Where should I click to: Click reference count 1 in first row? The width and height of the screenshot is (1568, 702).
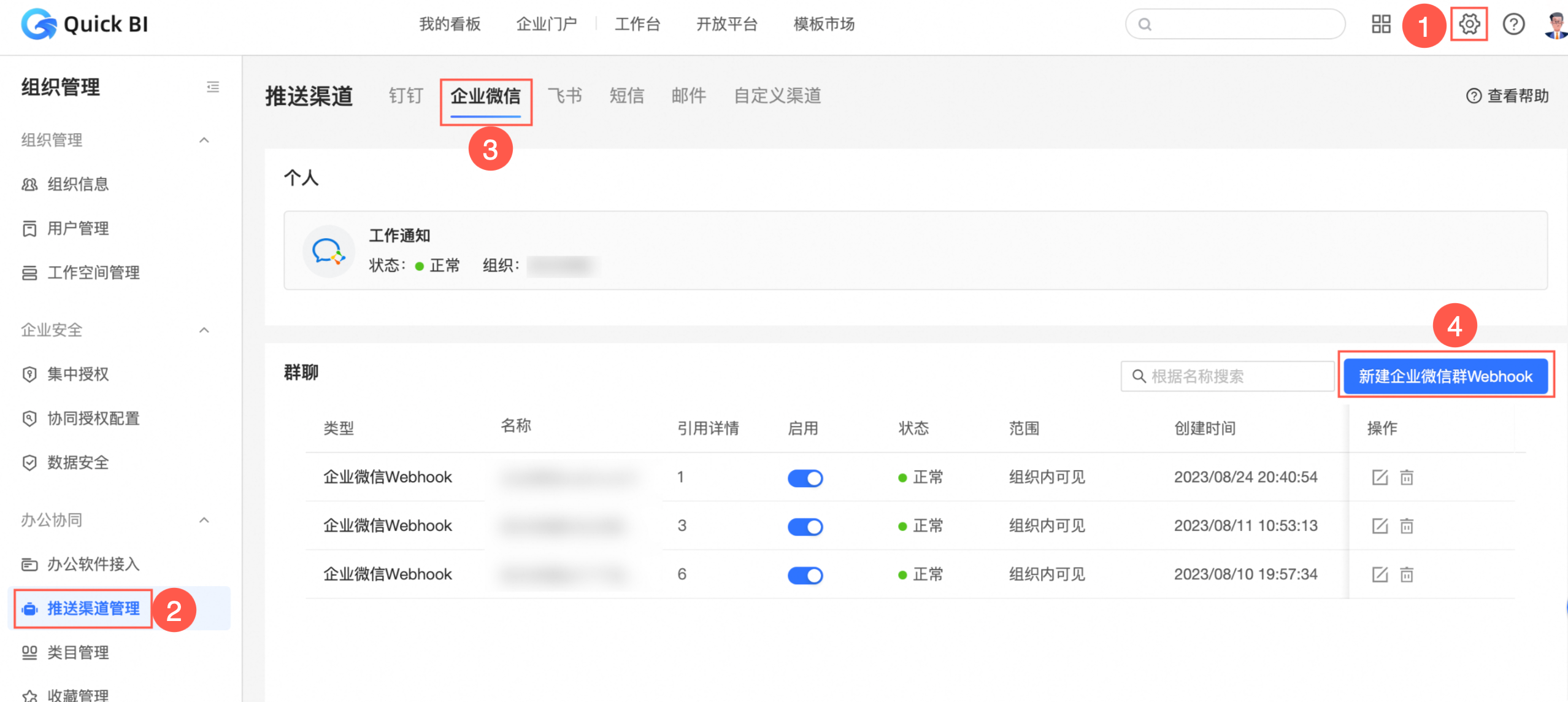coord(680,477)
